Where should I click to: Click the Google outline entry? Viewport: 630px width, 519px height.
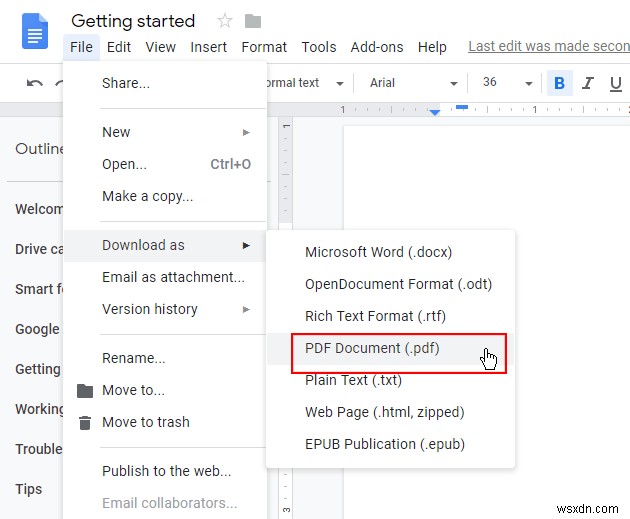(37, 329)
